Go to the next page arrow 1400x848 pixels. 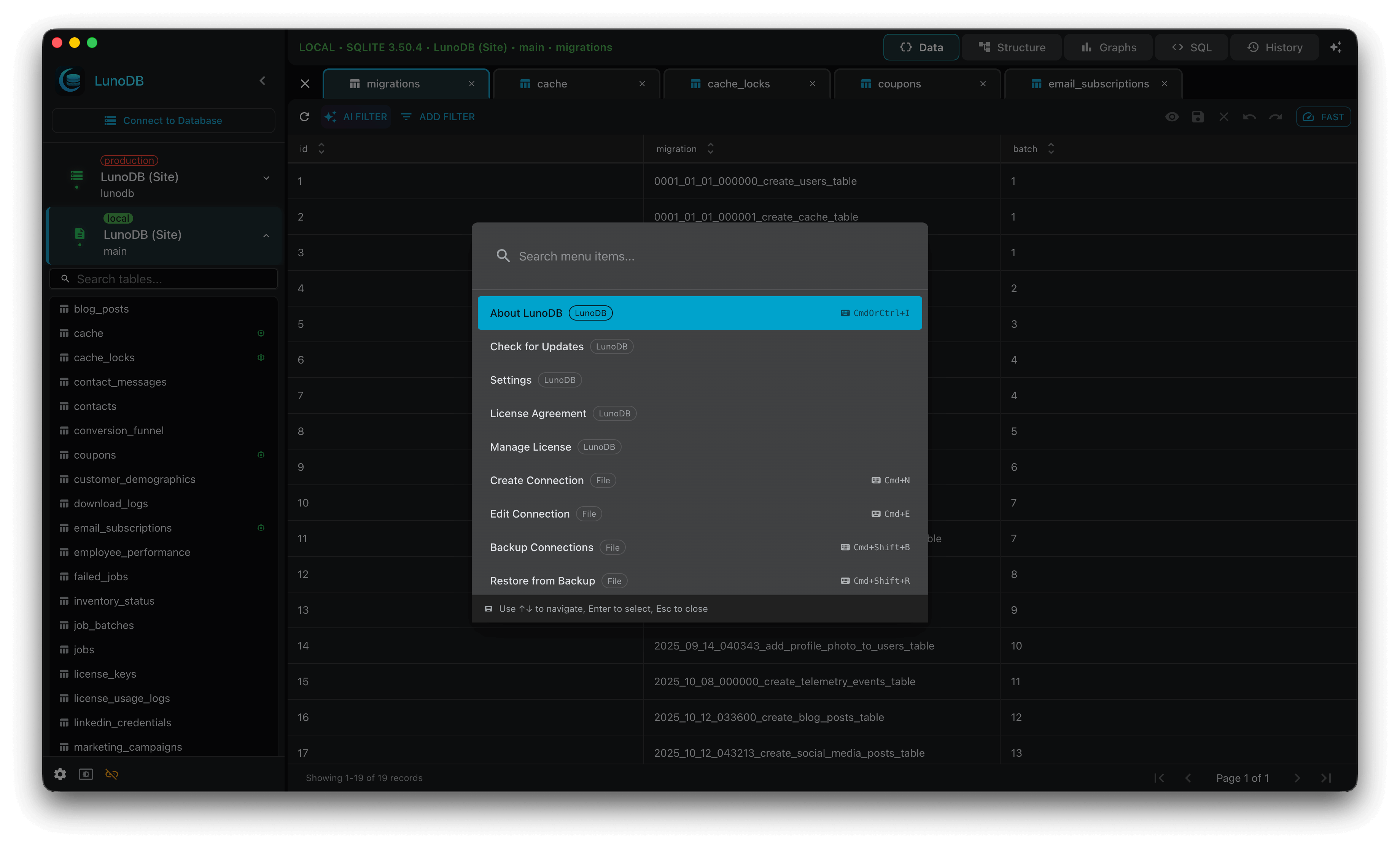click(1297, 778)
